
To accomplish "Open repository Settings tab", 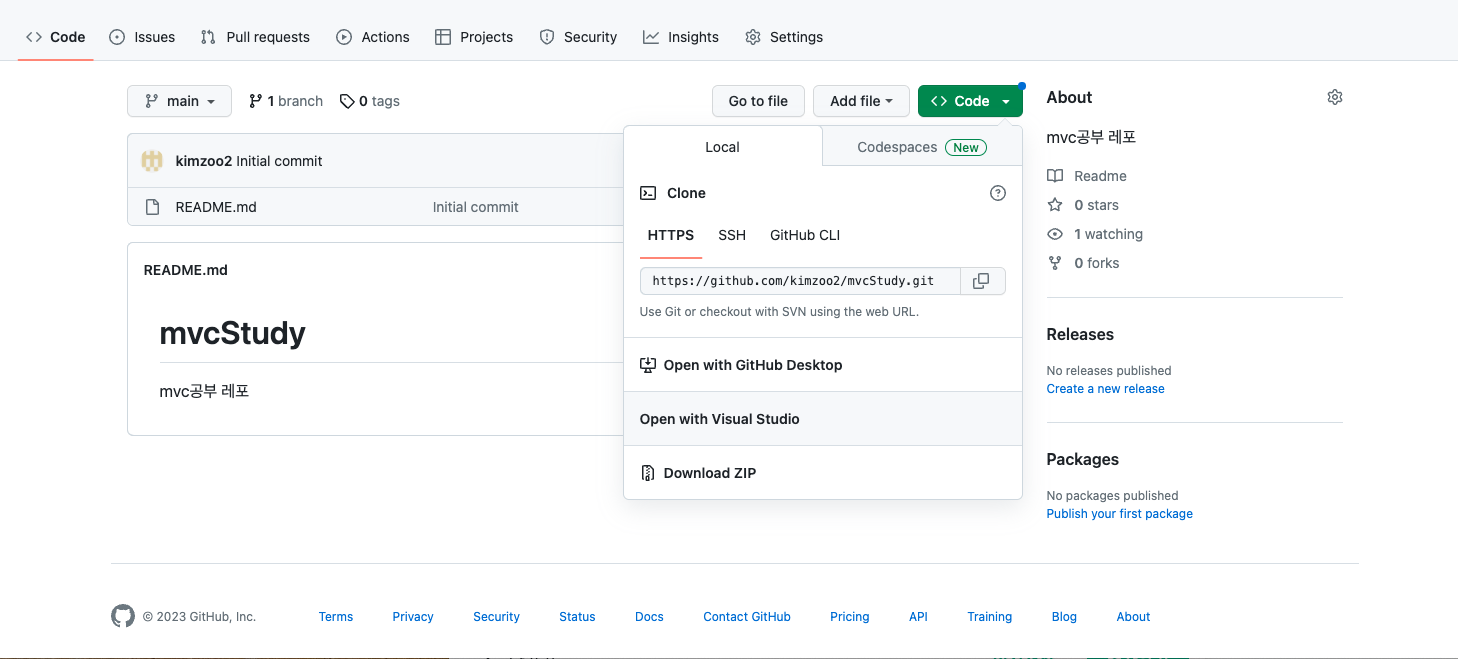I will (x=784, y=37).
